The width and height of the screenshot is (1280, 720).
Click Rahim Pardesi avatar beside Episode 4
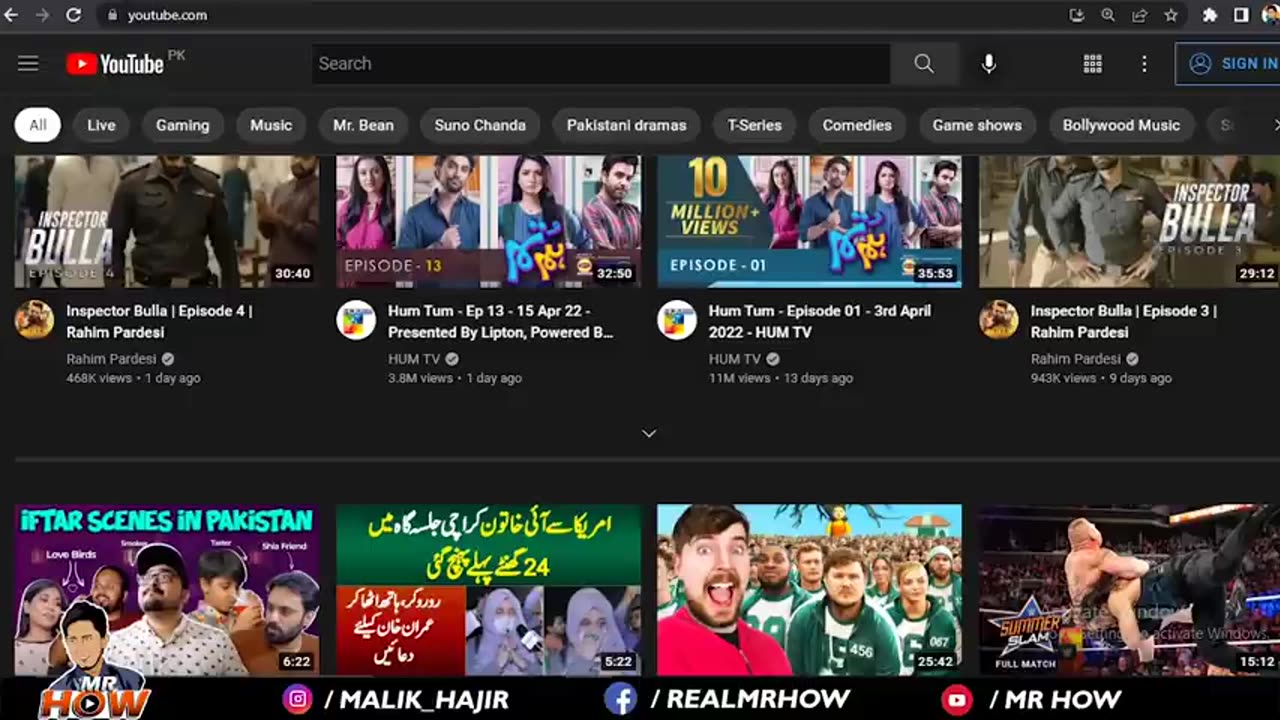tap(34, 320)
